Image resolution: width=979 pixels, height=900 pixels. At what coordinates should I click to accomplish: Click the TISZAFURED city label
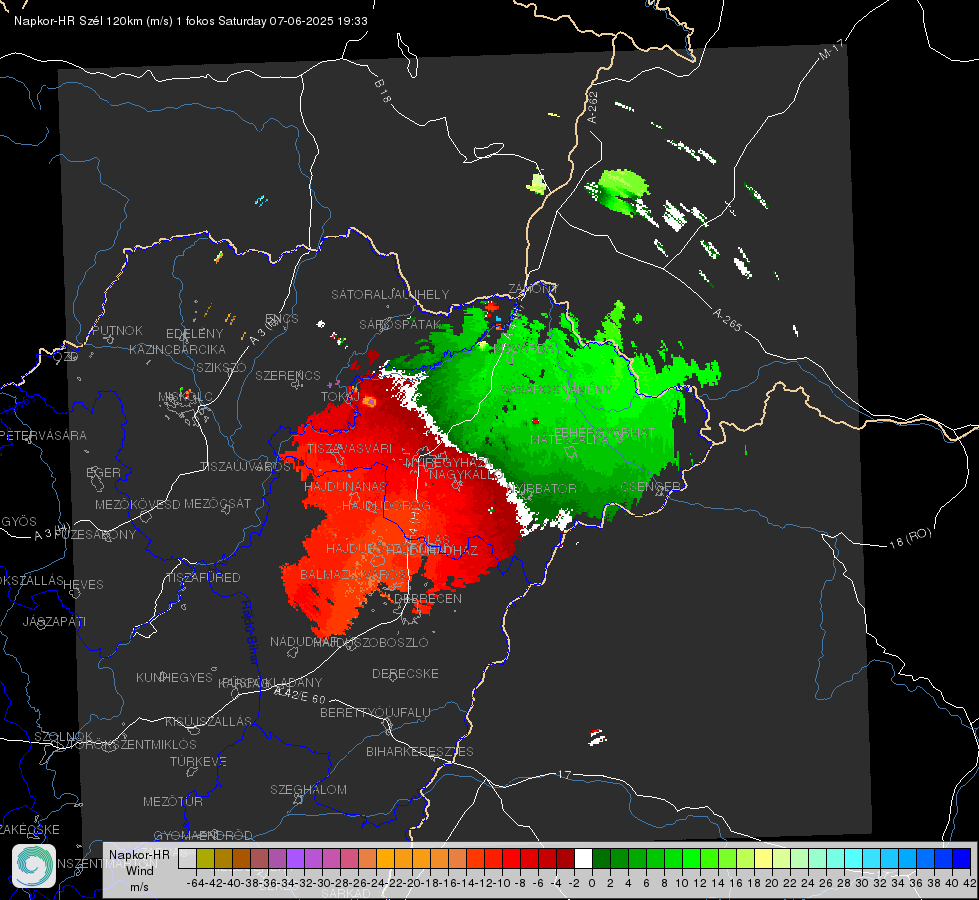(x=203, y=578)
